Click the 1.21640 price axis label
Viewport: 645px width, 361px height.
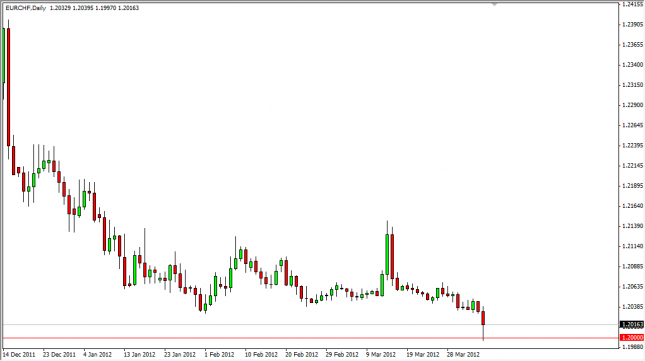coord(633,206)
